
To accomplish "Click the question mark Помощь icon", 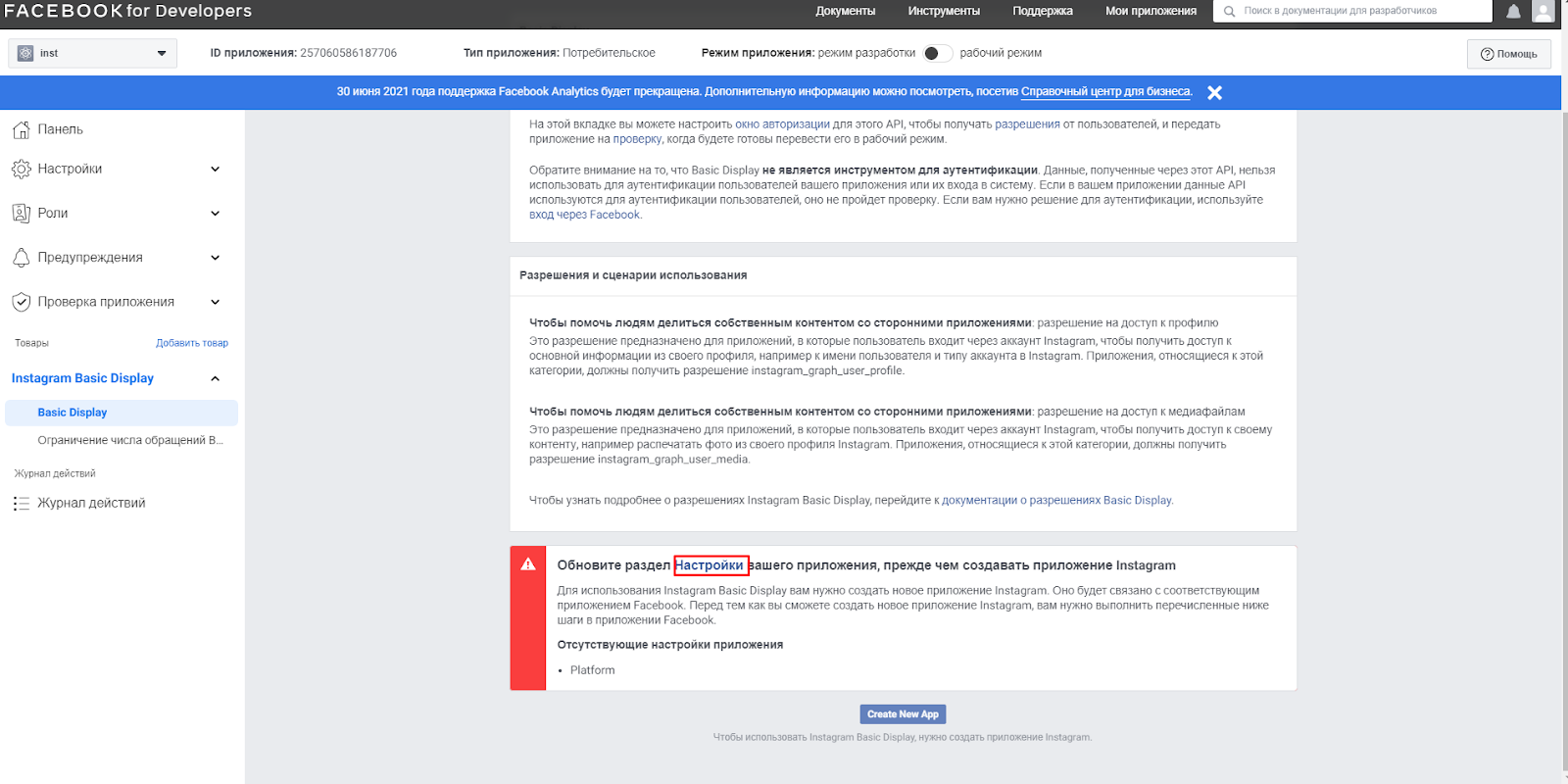I will point(1487,54).
